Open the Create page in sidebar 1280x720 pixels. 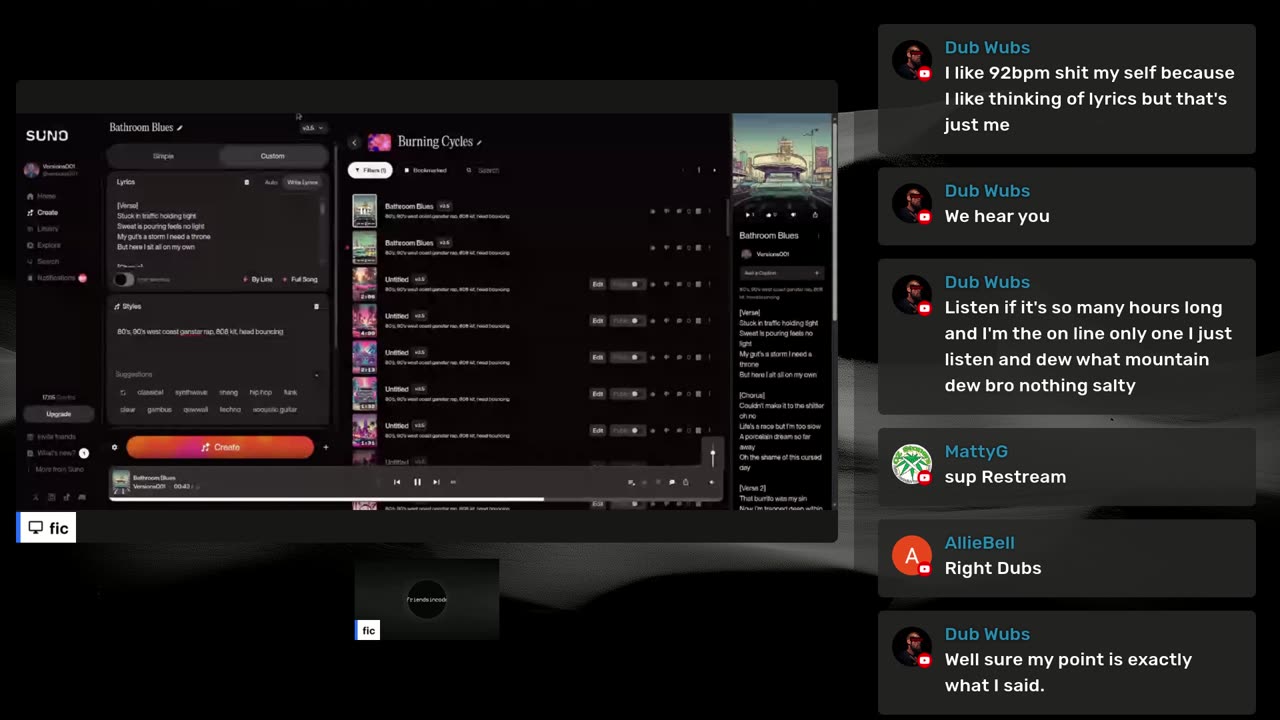[42, 212]
